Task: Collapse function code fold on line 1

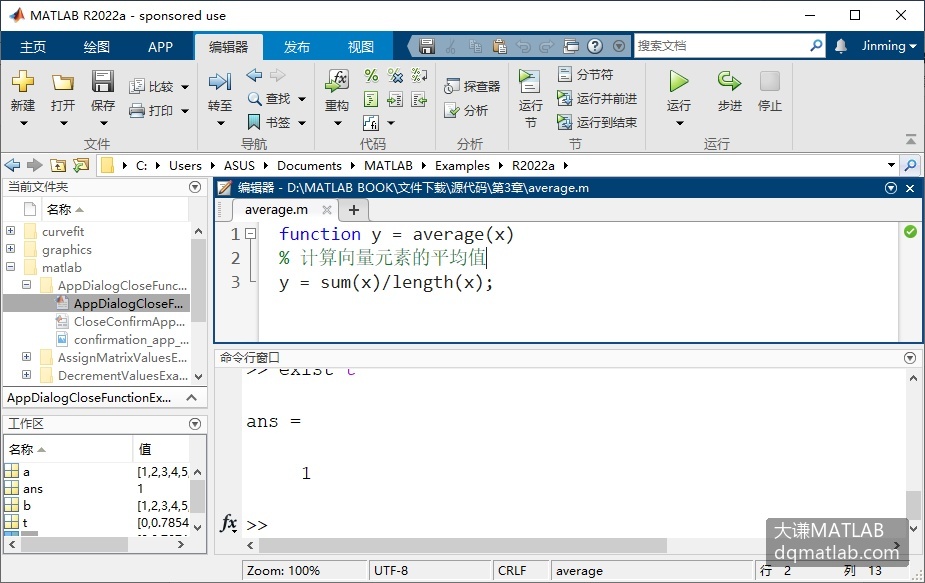Action: [251, 234]
